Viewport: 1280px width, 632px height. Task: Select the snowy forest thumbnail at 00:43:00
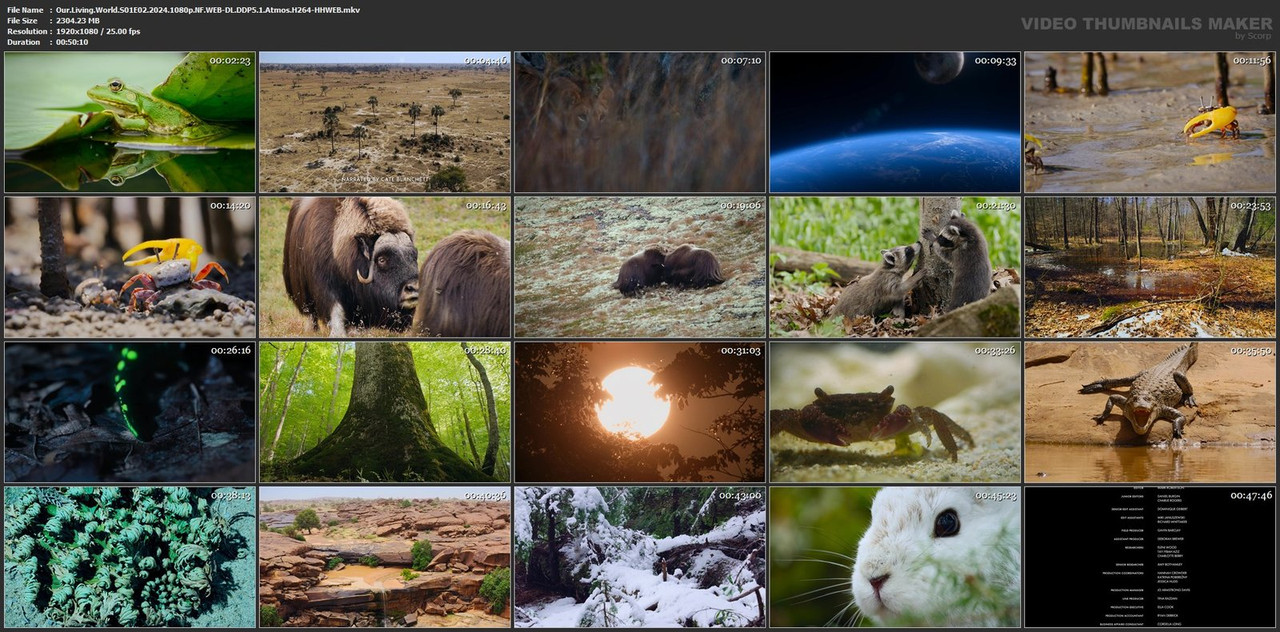click(x=640, y=557)
